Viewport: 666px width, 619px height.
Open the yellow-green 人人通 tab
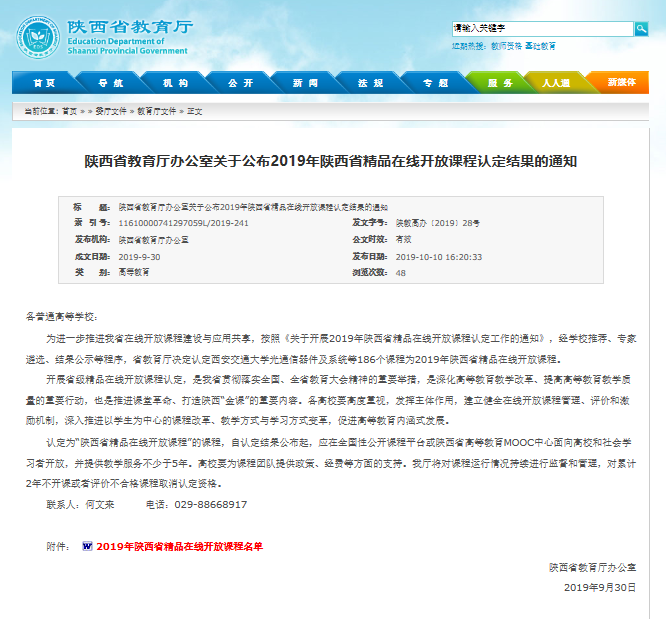[555, 83]
